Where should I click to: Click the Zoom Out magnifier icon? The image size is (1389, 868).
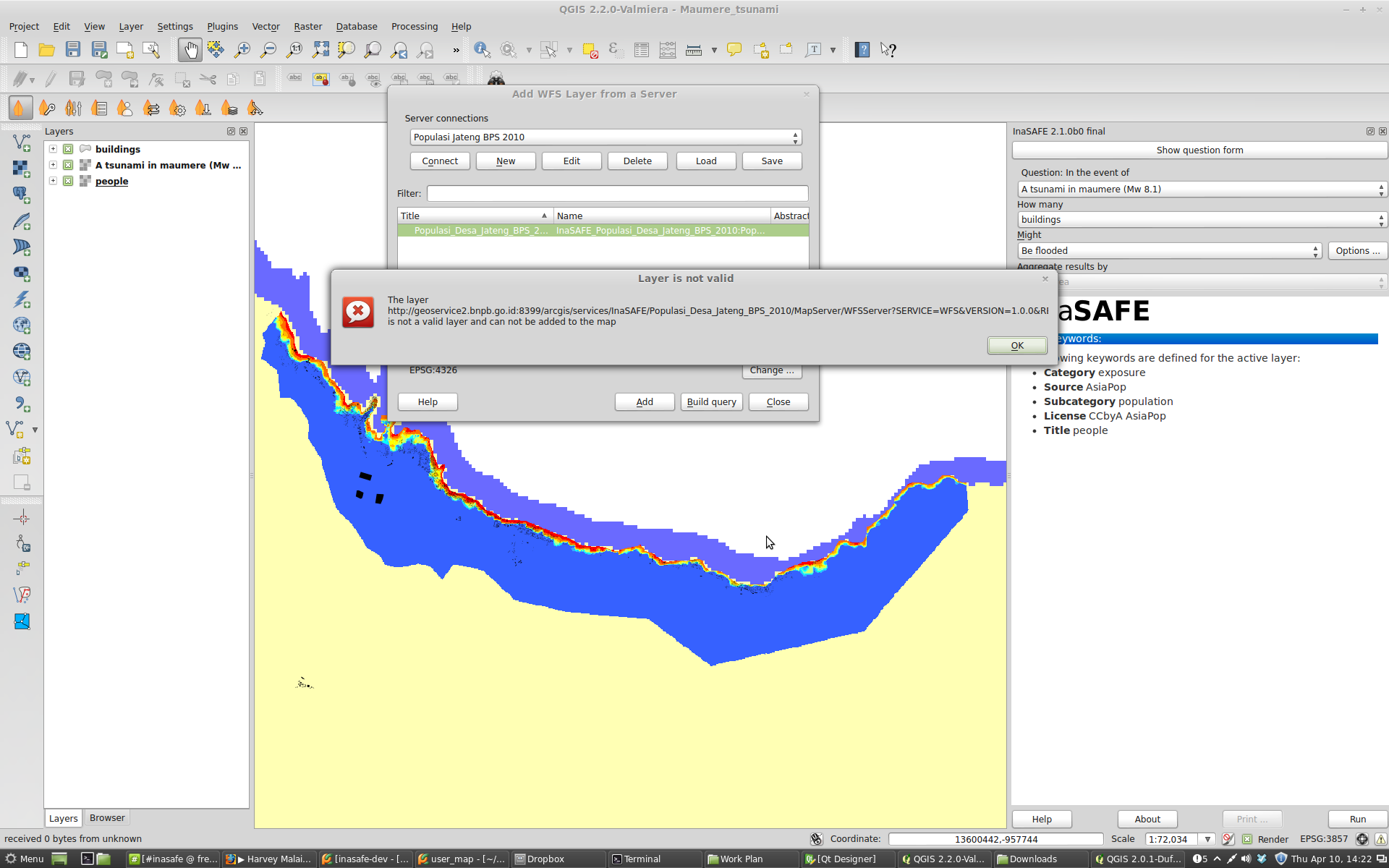(x=268, y=50)
